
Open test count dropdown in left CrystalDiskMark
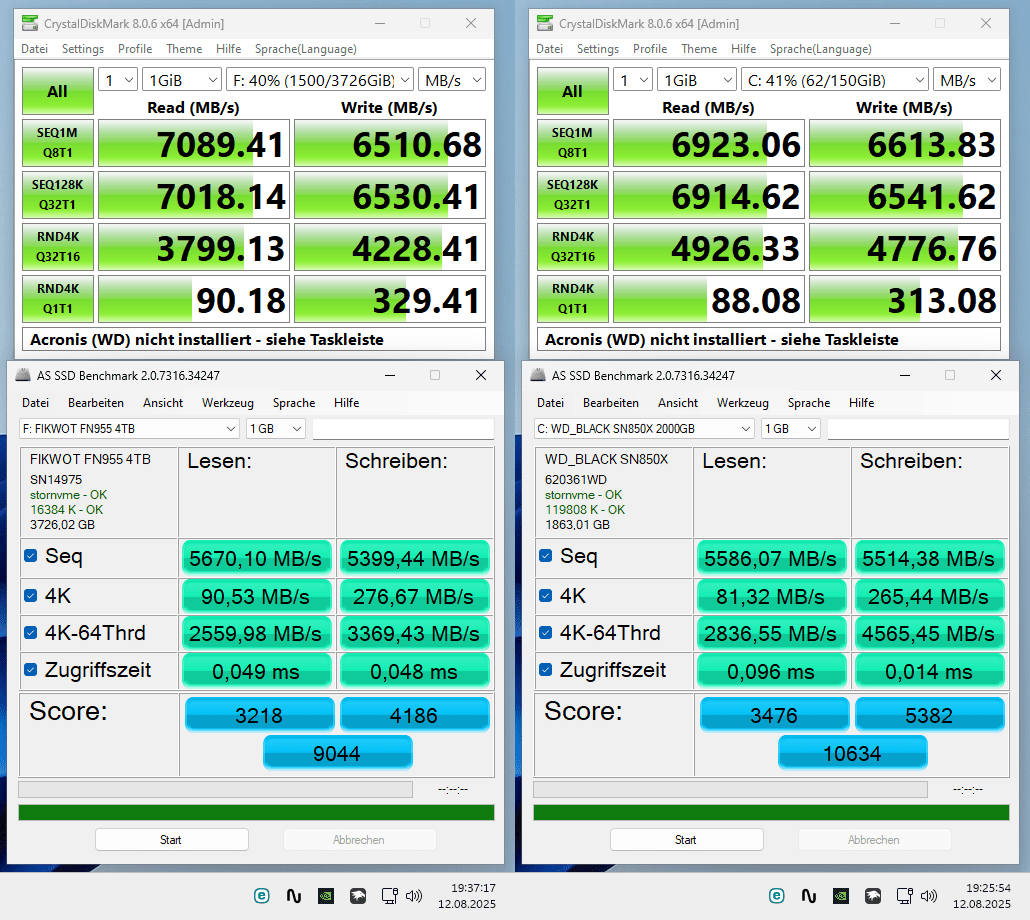click(118, 80)
